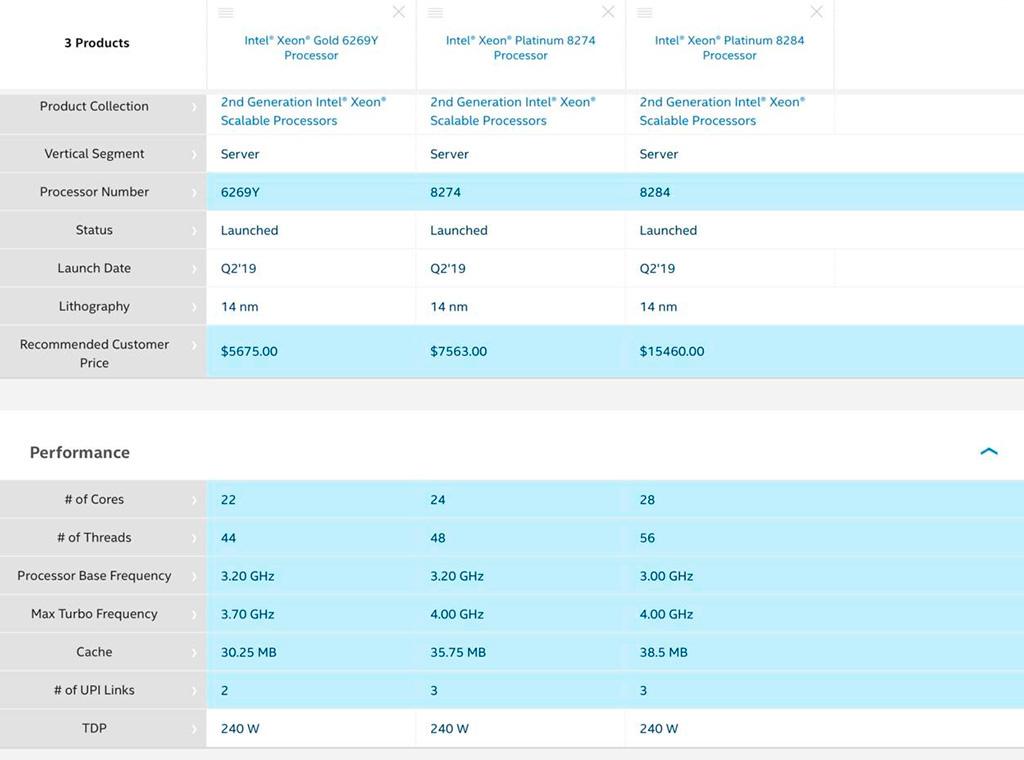1024x760 pixels.
Task: Open 2nd Generation Scalable Processors link under 8284
Action: (x=722, y=111)
